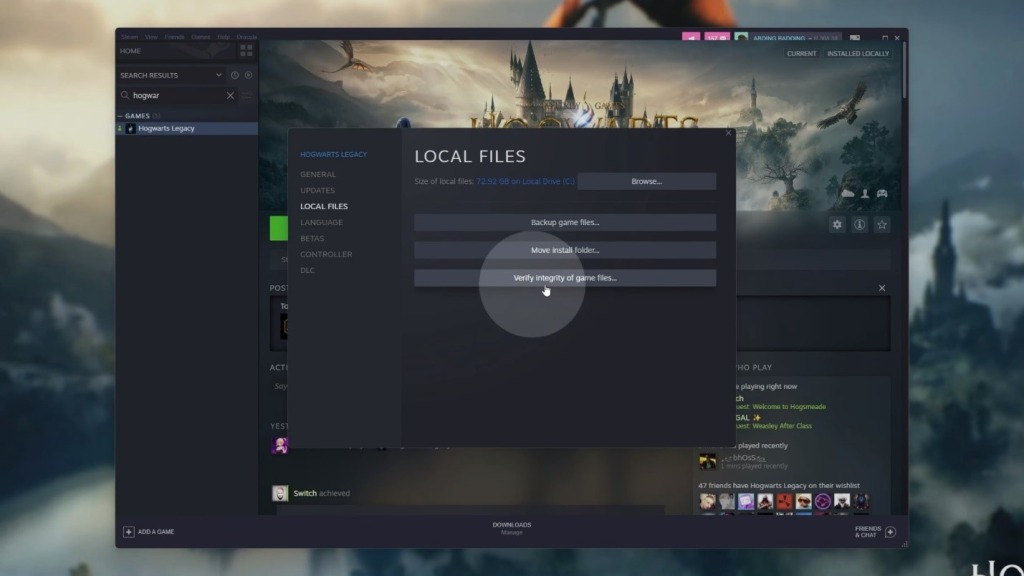The image size is (1024, 576).
Task: Collapse the GAMES category
Action: click(120, 116)
